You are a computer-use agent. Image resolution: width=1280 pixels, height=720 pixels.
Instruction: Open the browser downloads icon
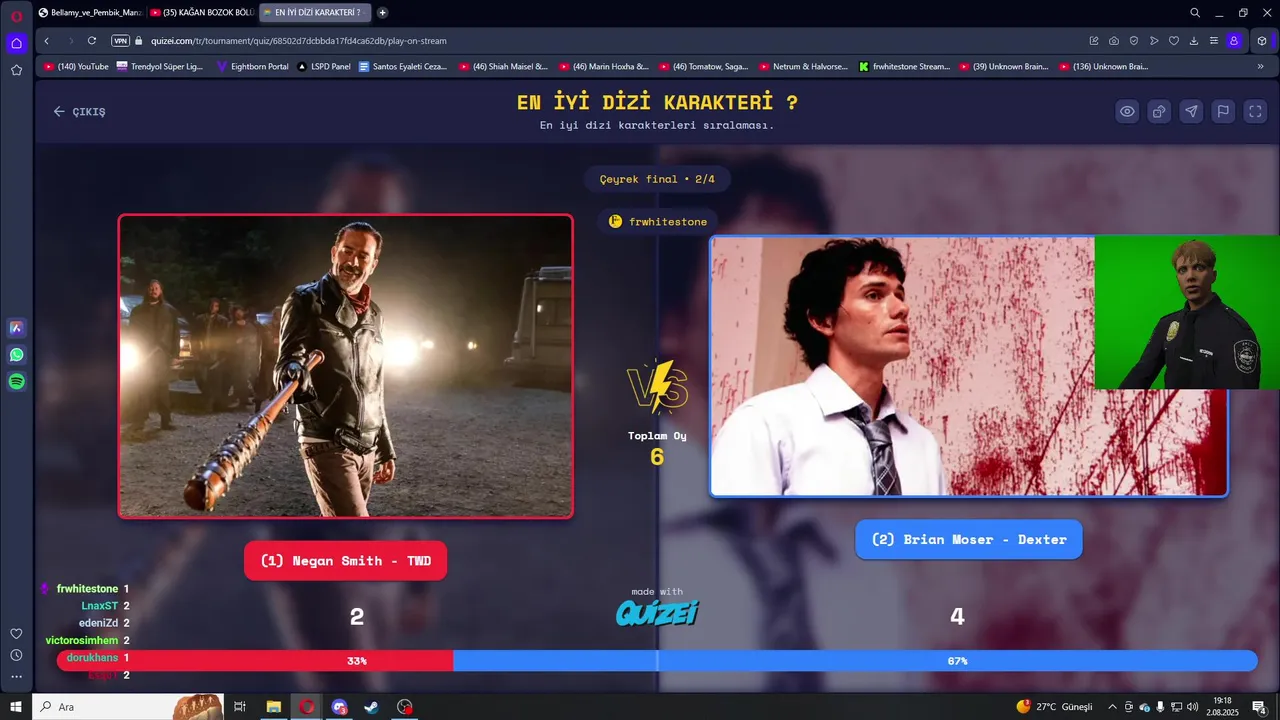click(1194, 41)
